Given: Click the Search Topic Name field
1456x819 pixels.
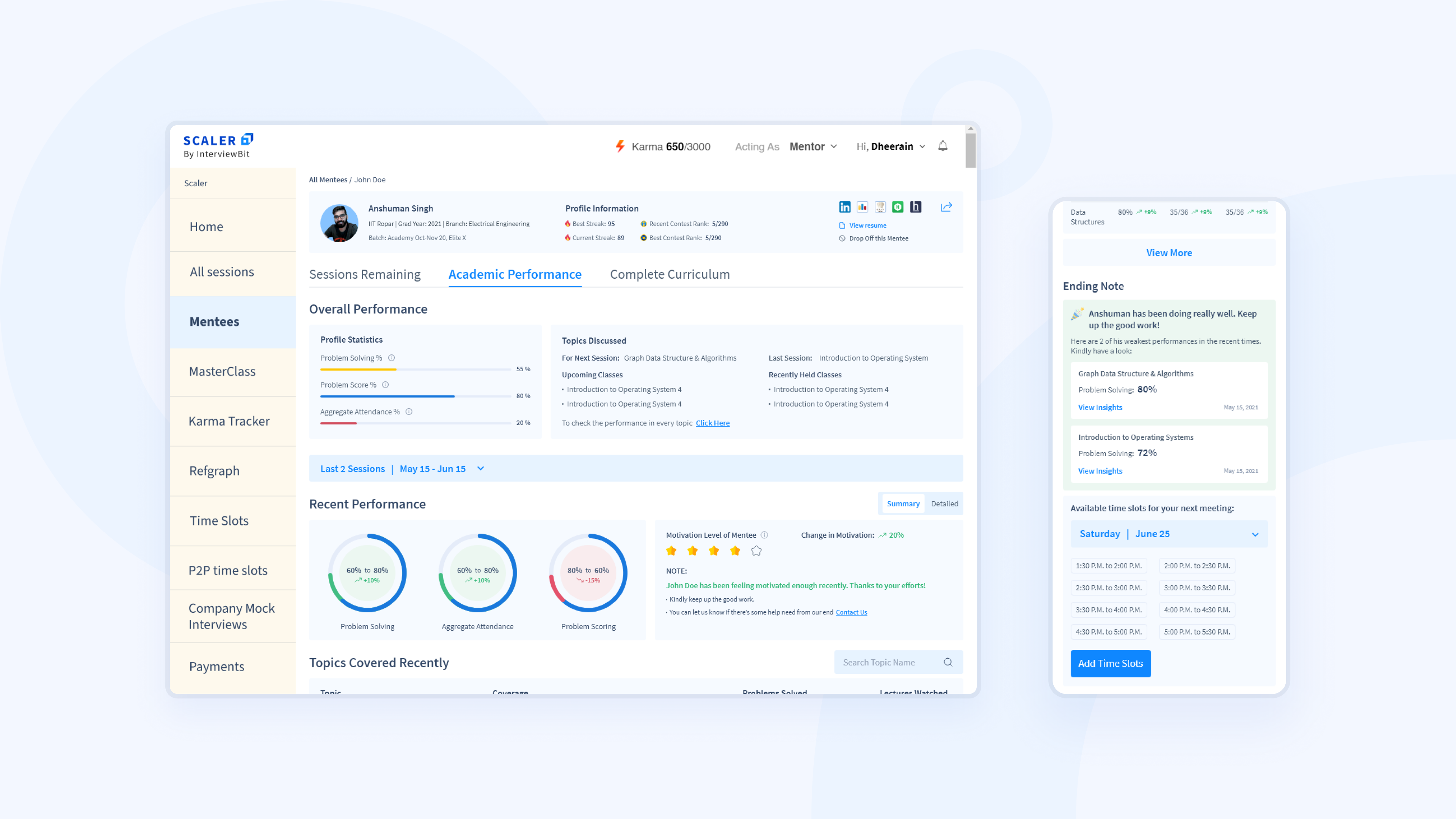Looking at the screenshot, I should click(x=898, y=662).
